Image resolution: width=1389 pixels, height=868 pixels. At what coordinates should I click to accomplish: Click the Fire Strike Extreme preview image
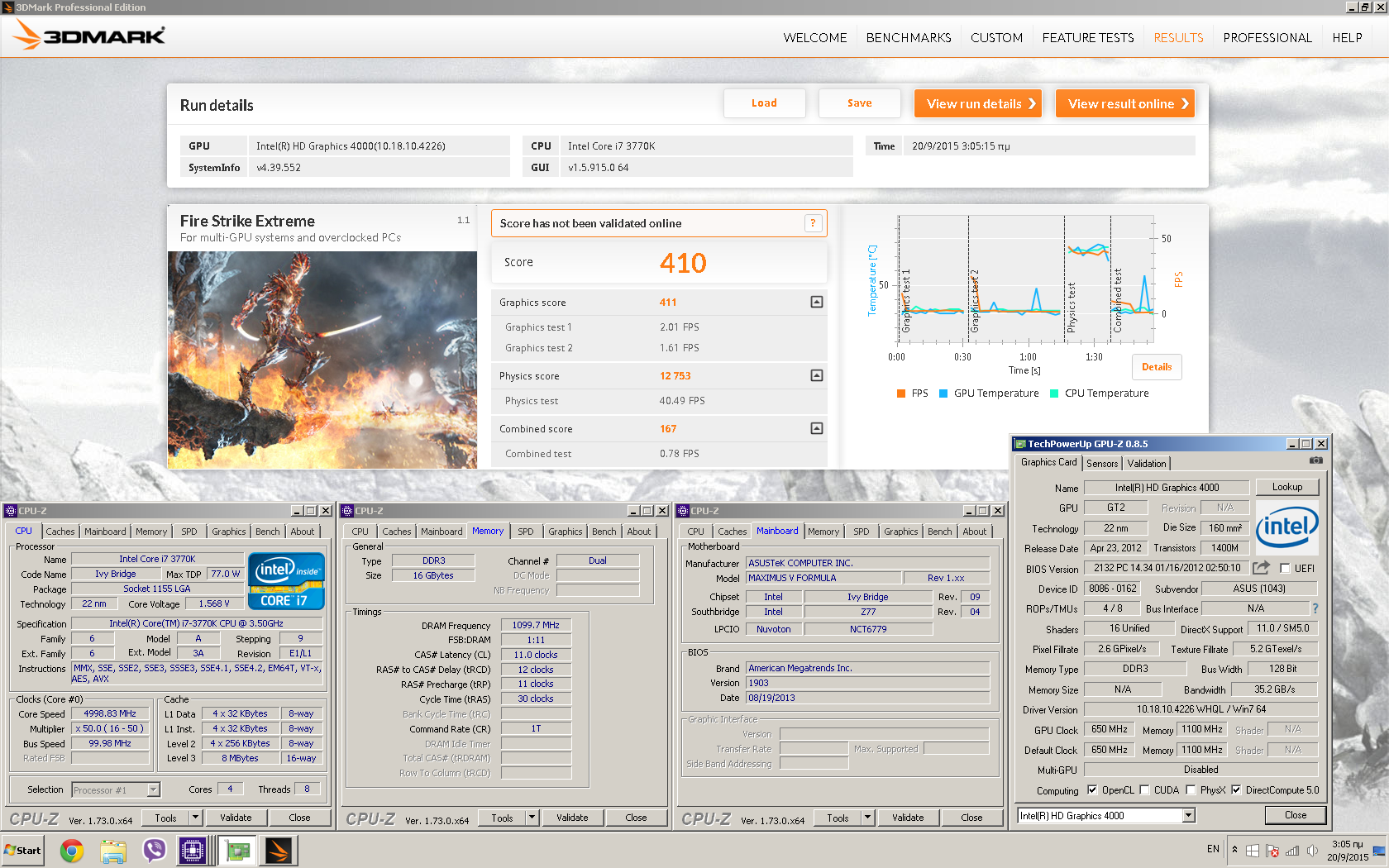pyautogui.click(x=322, y=360)
